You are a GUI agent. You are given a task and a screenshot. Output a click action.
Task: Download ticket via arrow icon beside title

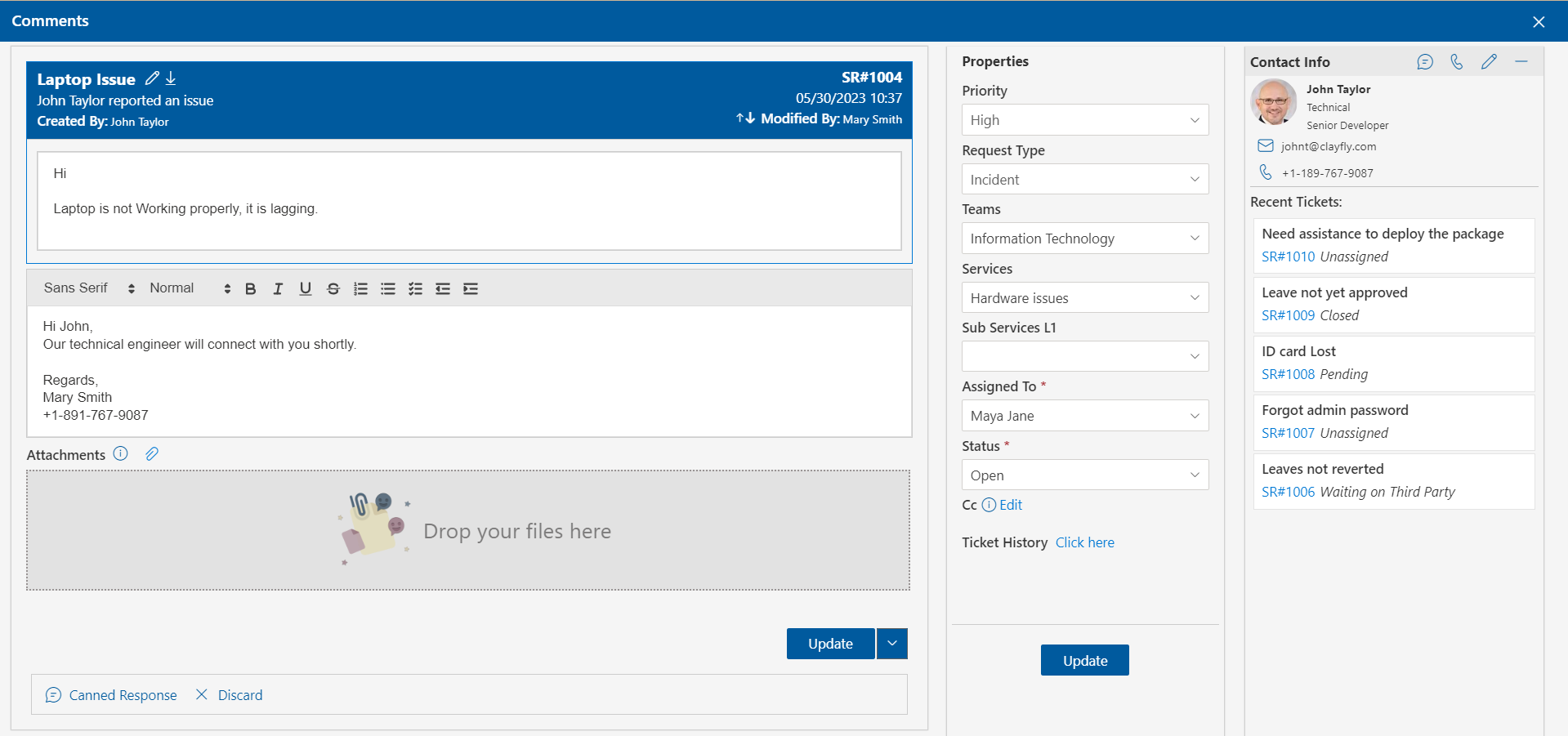click(171, 78)
